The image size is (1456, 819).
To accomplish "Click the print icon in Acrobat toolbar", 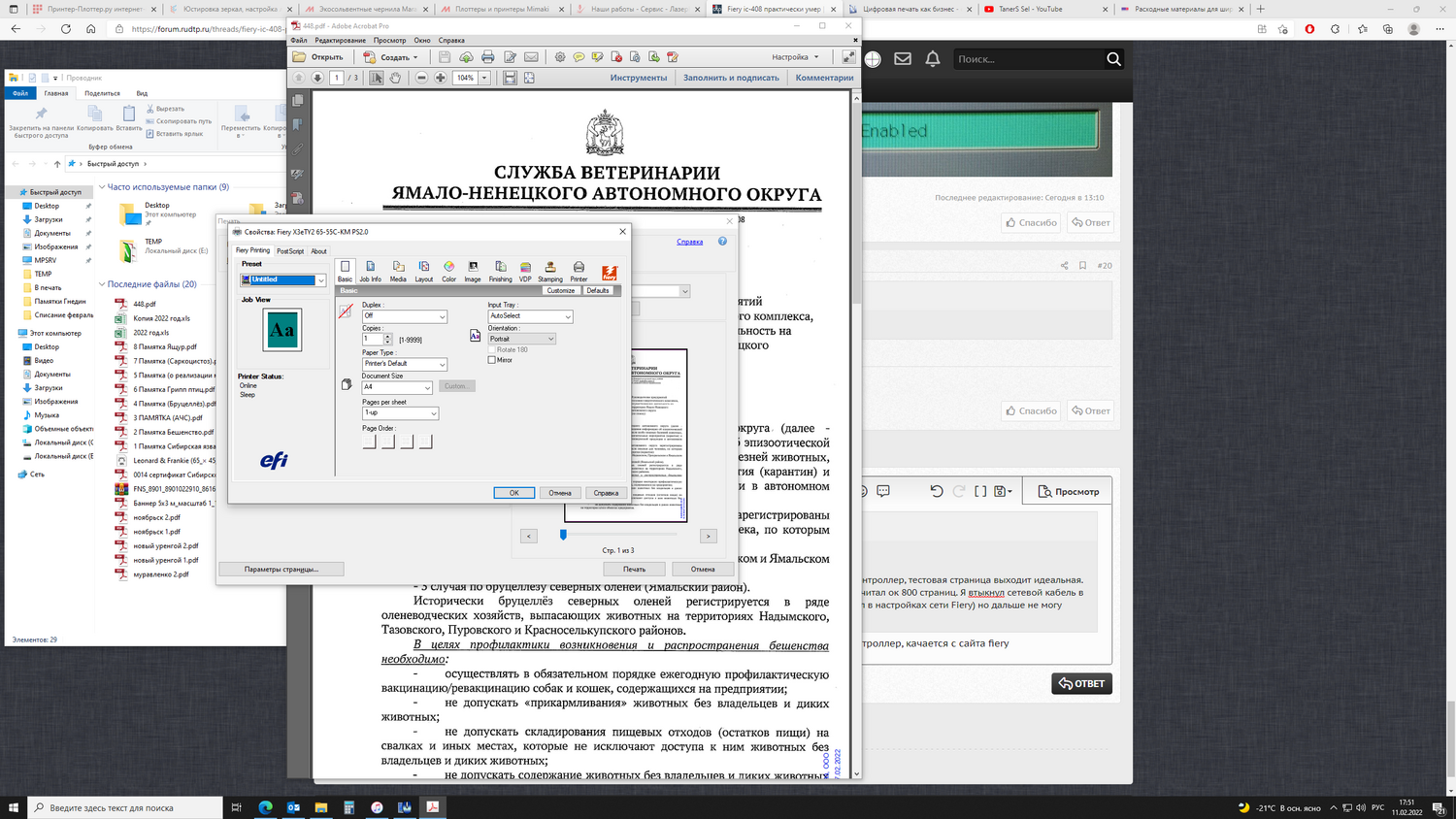I will tap(487, 57).
